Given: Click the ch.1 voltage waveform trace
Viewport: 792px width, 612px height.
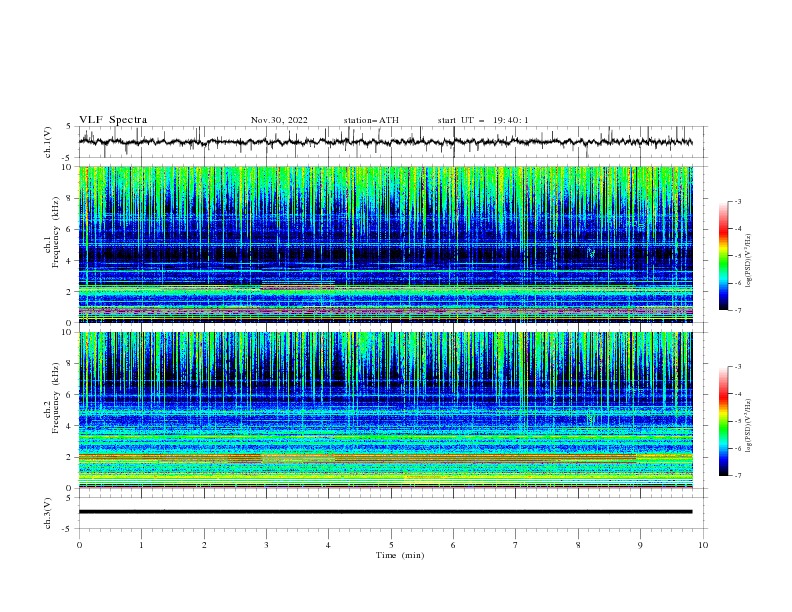Looking at the screenshot, I should click(x=385, y=142).
